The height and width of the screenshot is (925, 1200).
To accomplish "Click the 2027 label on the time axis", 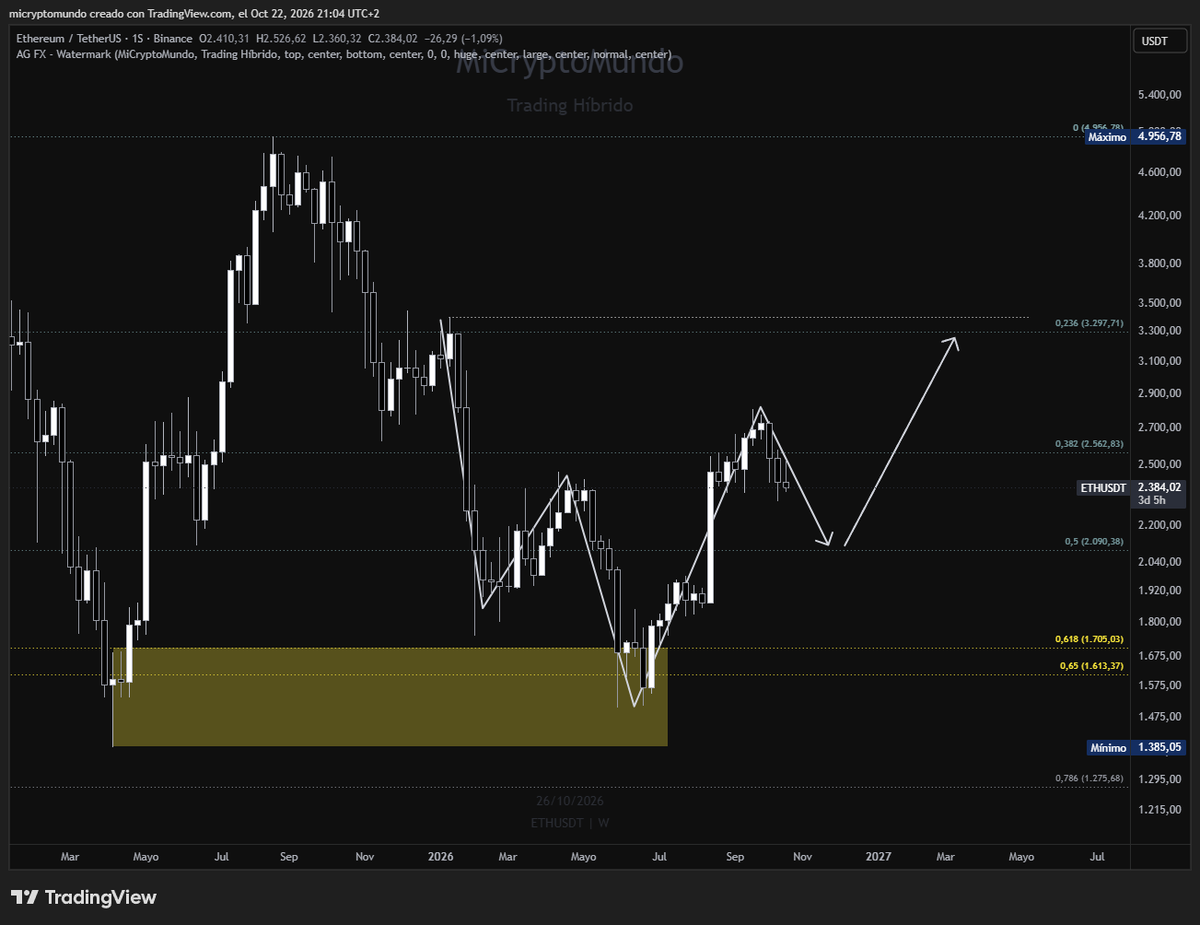I will point(878,857).
